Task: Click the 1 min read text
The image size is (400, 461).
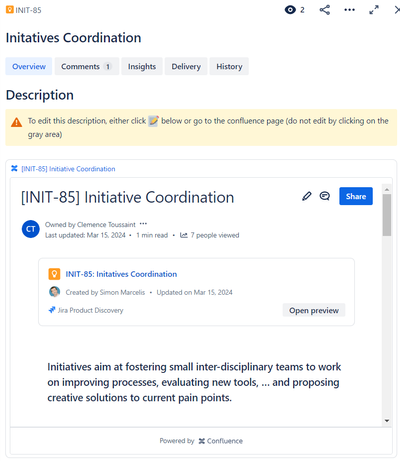Action: tap(152, 235)
